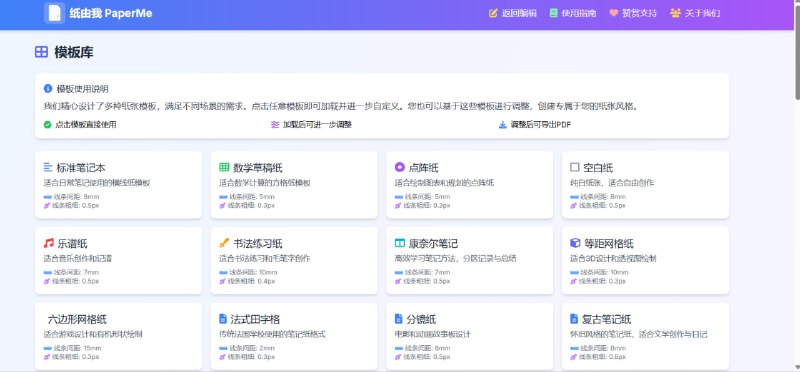Choose the 法式田字格 template title
The image size is (800, 372).
(x=255, y=319)
